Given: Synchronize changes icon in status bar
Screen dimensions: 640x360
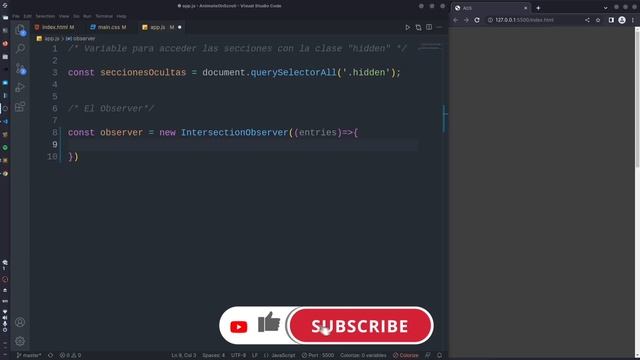Looking at the screenshot, I should coord(51,355).
